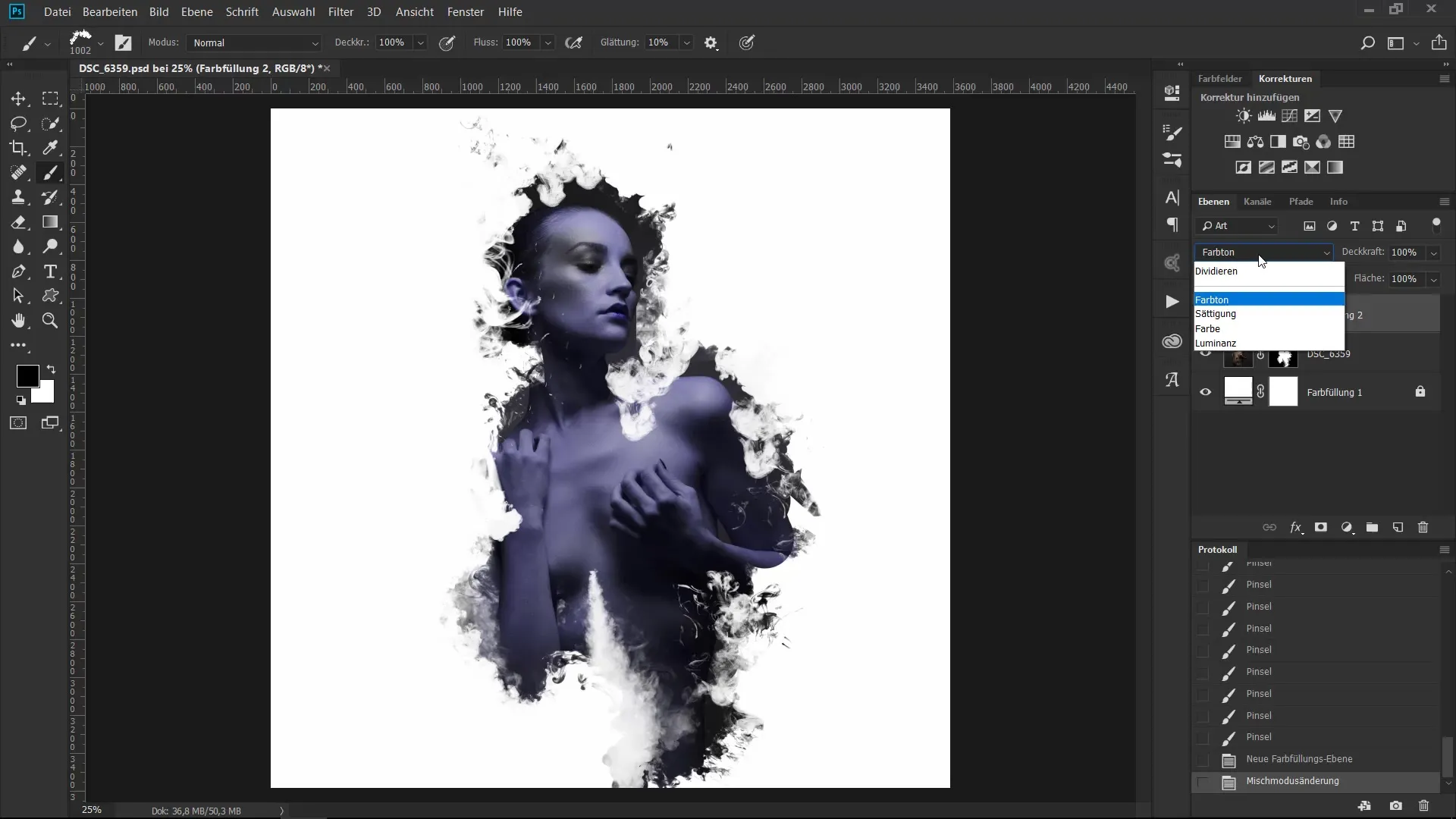Select the Lasso tool
Viewport: 1456px width, 819px height.
(18, 124)
